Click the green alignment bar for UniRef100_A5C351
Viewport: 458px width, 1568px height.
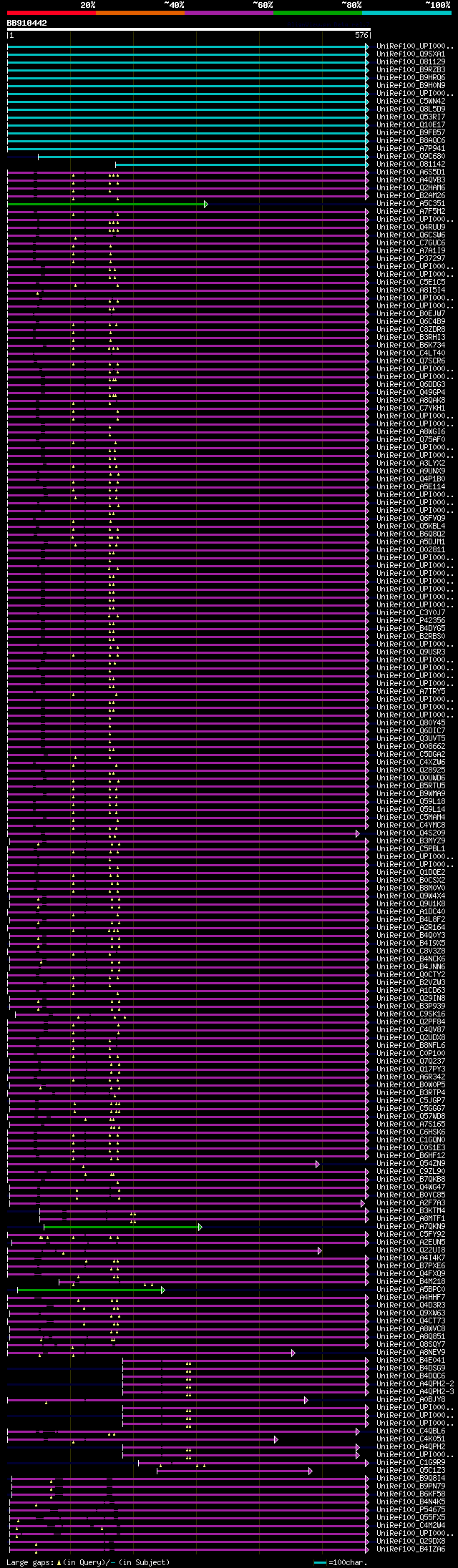tap(107, 204)
